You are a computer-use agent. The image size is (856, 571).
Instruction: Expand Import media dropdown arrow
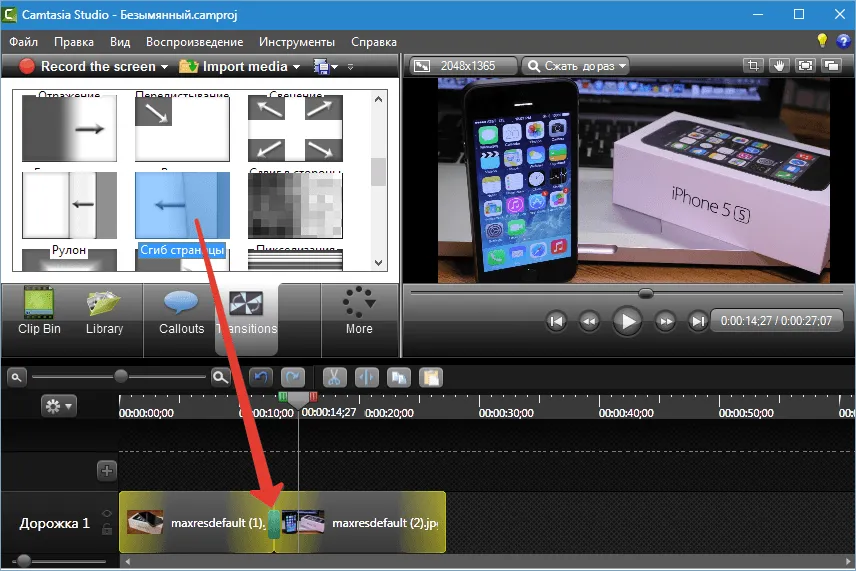pos(296,67)
